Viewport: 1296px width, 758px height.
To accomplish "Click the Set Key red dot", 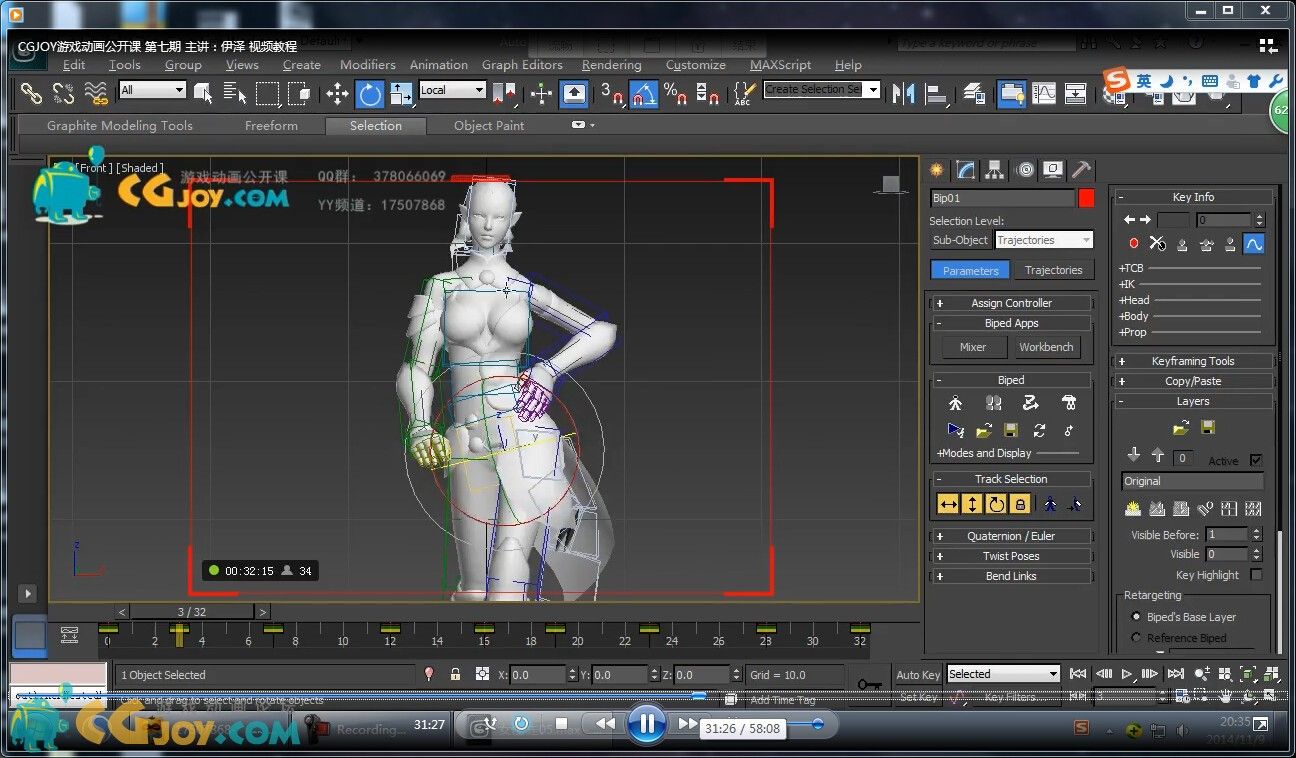I will 1133,243.
